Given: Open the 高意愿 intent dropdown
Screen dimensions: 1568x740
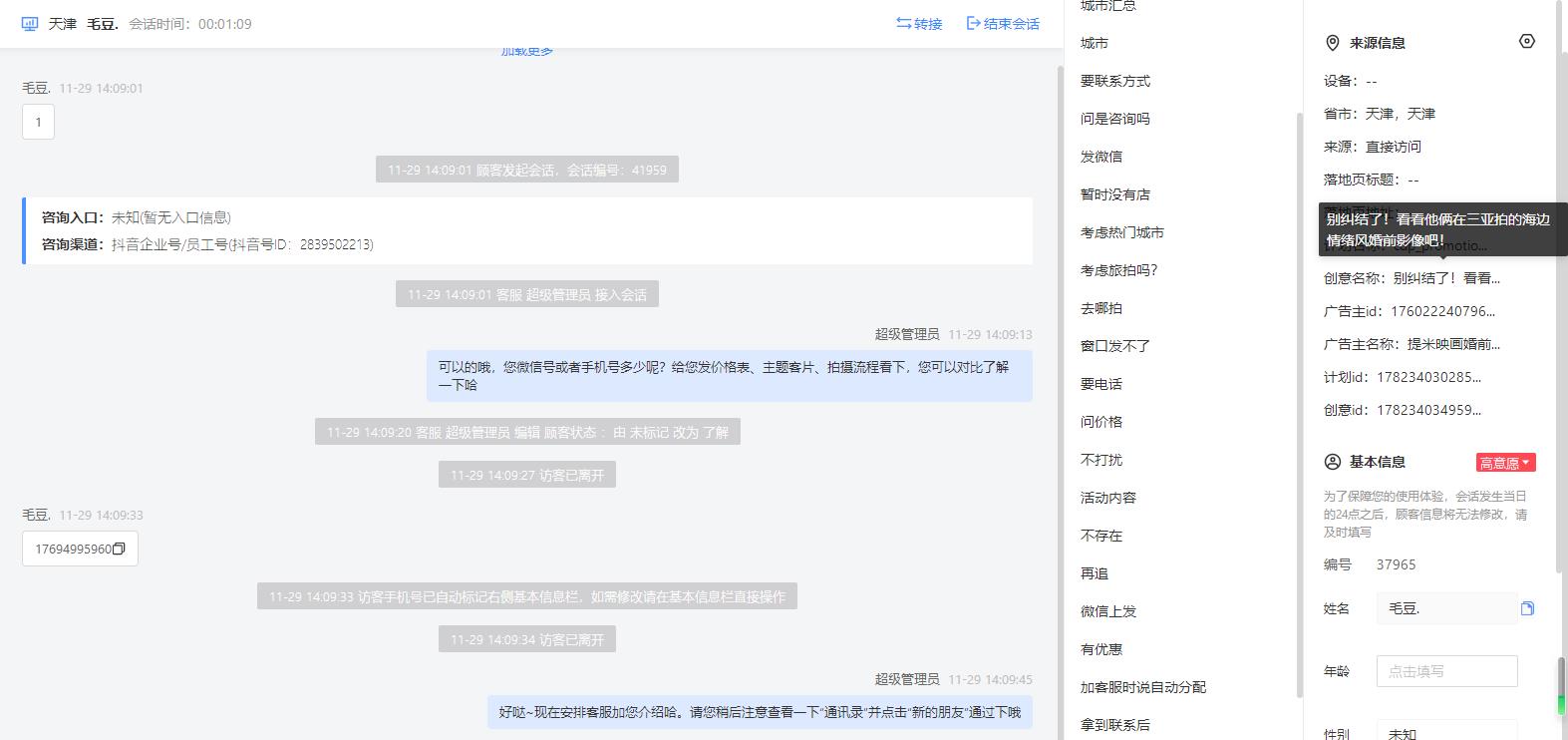Looking at the screenshot, I should pos(1505,463).
